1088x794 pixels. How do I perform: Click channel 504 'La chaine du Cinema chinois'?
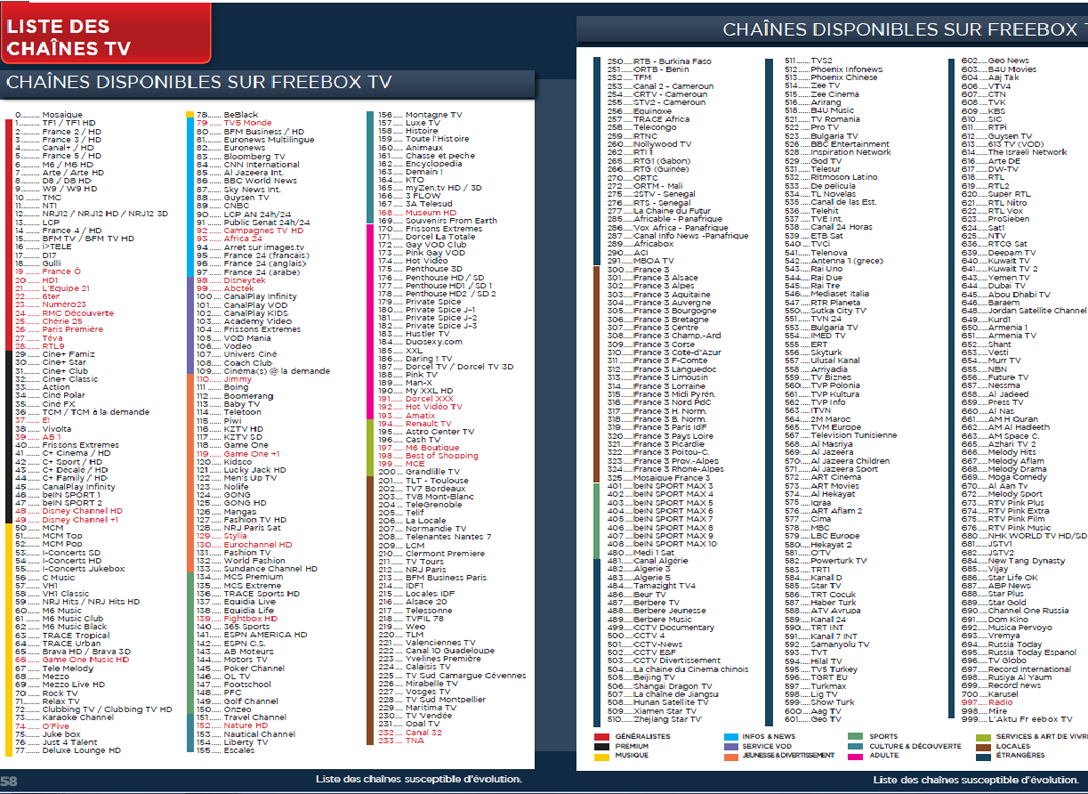pyautogui.click(x=677, y=670)
